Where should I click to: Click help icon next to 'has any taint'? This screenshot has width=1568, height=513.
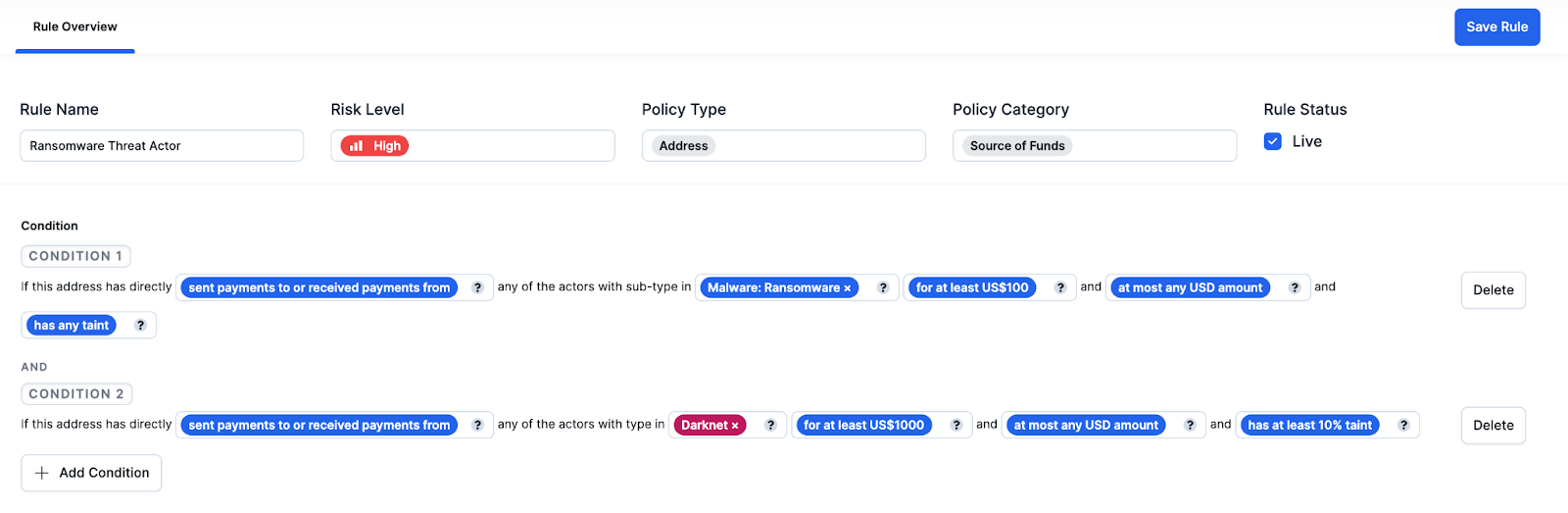140,326
